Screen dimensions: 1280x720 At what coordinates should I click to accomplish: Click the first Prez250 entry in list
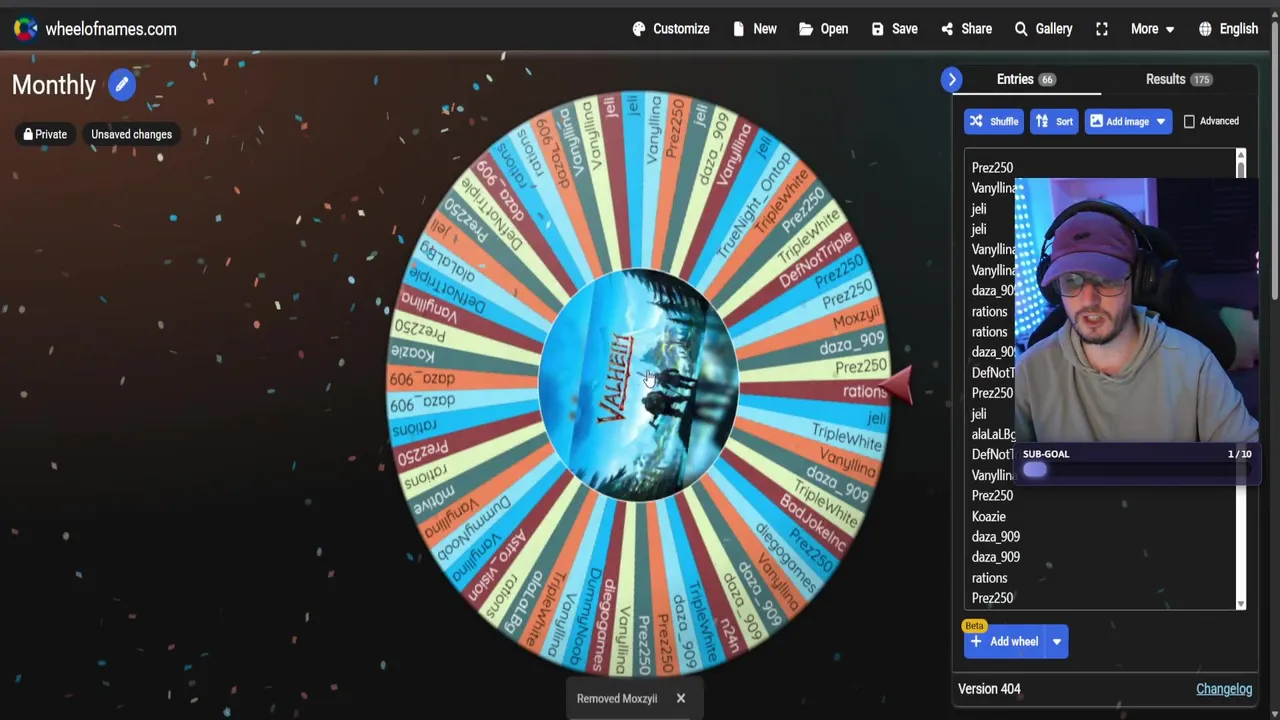pos(992,168)
